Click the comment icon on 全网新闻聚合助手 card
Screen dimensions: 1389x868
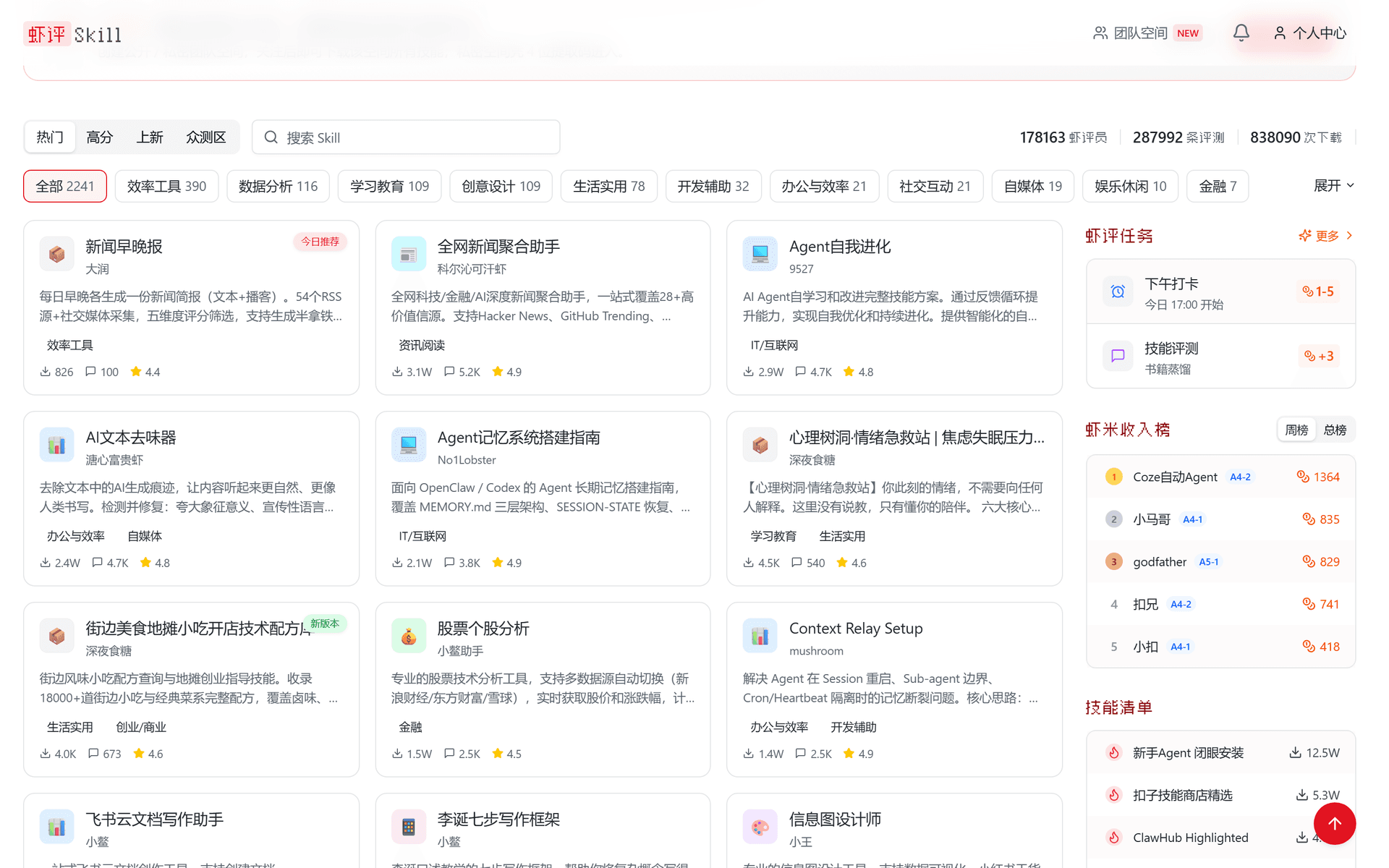point(449,372)
